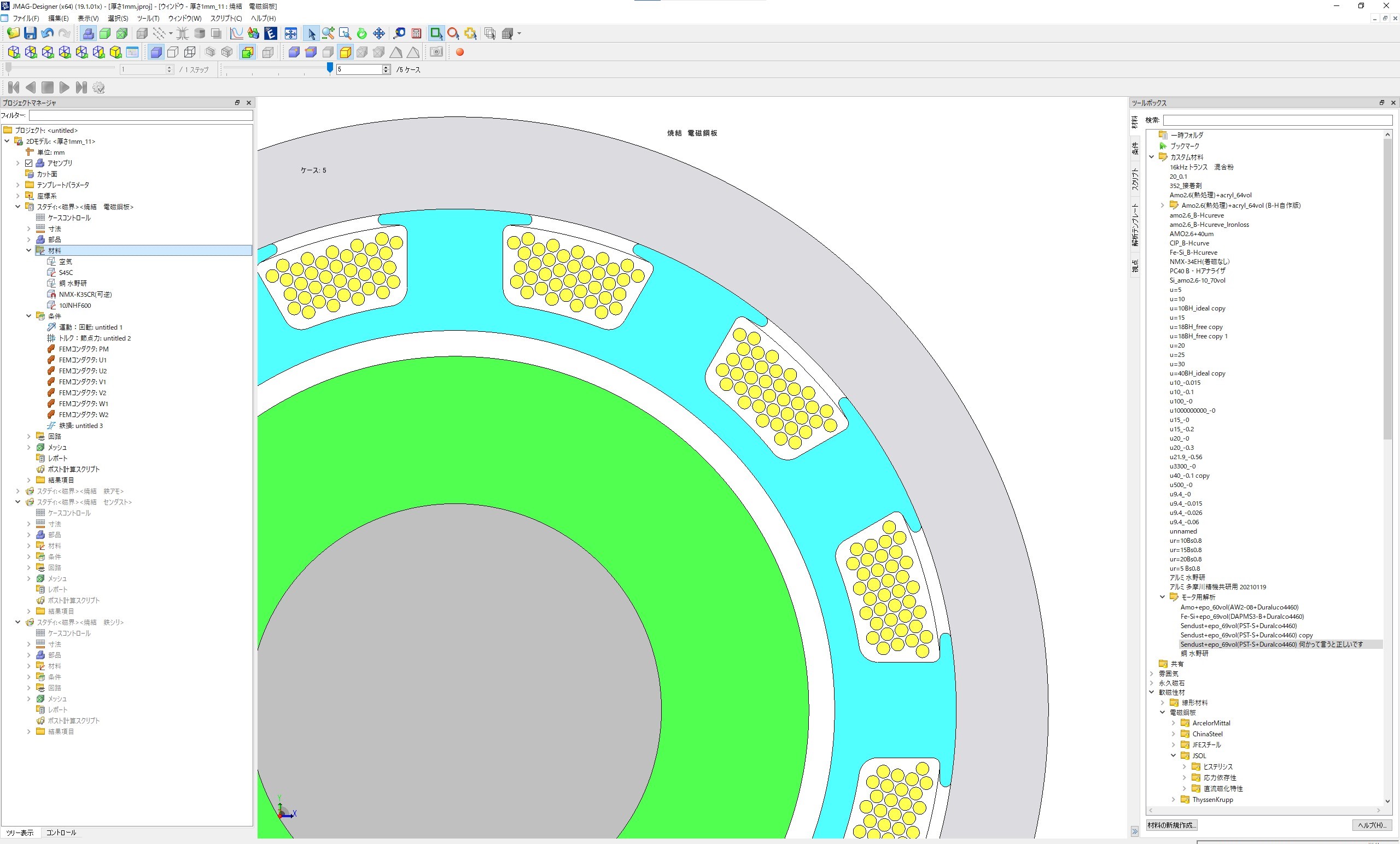Click the undo arrow icon
The width and height of the screenshot is (1400, 844).
(47, 33)
